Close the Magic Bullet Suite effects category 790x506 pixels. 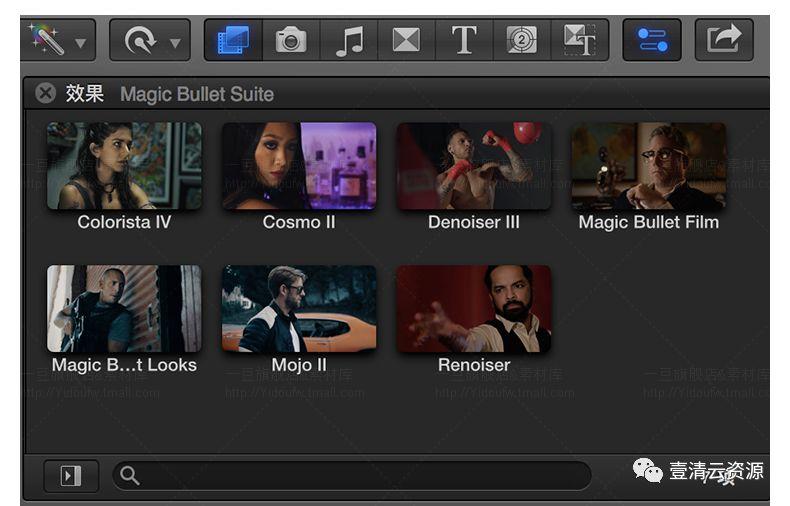(45, 93)
